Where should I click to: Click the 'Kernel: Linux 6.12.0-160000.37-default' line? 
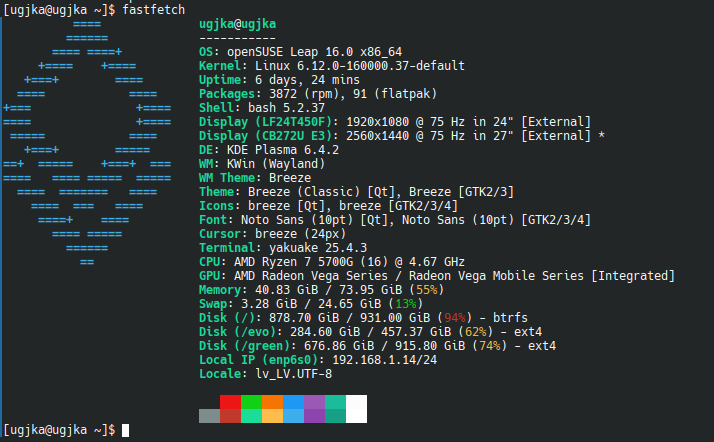[332, 66]
